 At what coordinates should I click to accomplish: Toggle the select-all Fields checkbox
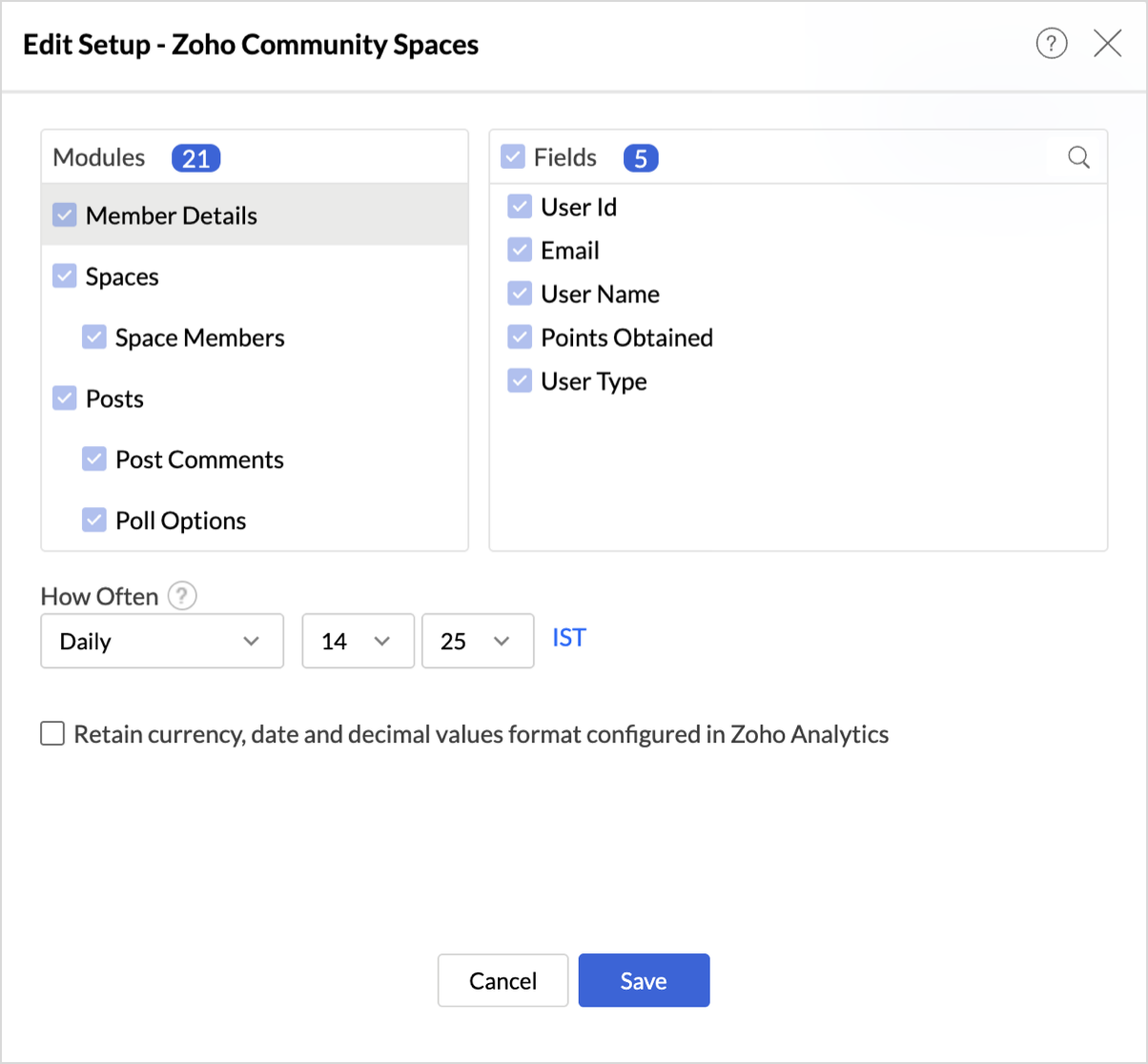point(513,157)
